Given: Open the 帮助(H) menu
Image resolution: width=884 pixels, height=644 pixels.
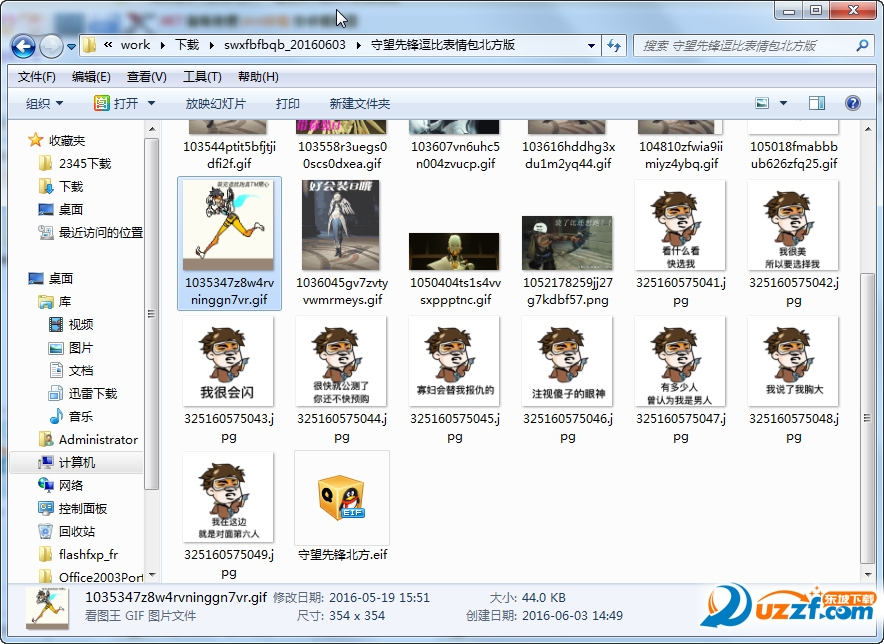Looking at the screenshot, I should [x=258, y=77].
